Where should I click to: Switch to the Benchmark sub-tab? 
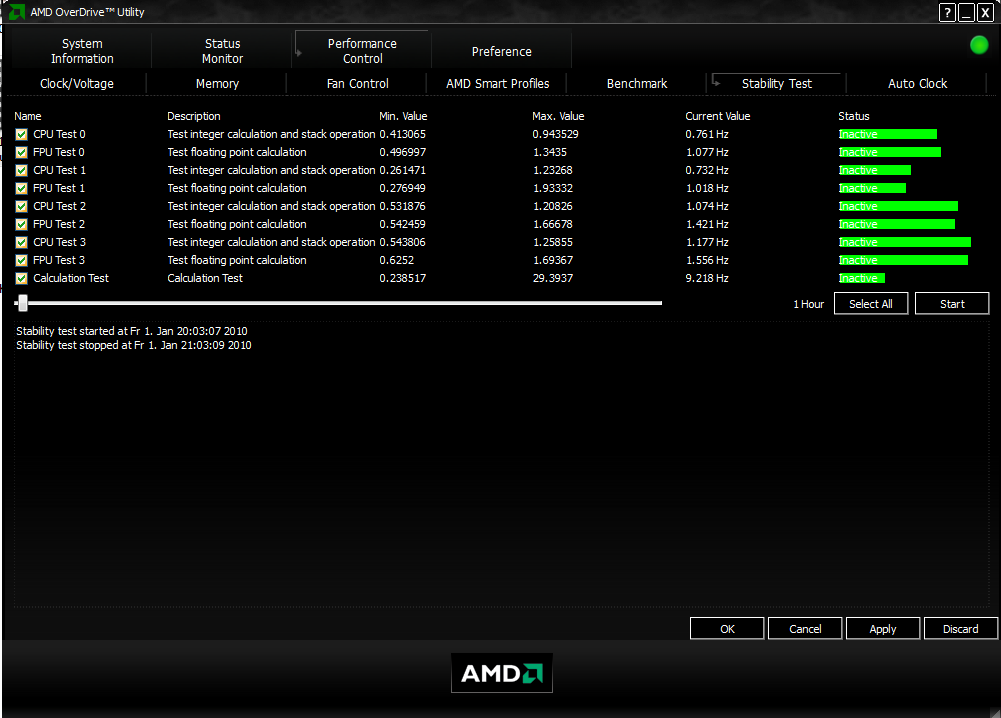pos(636,84)
